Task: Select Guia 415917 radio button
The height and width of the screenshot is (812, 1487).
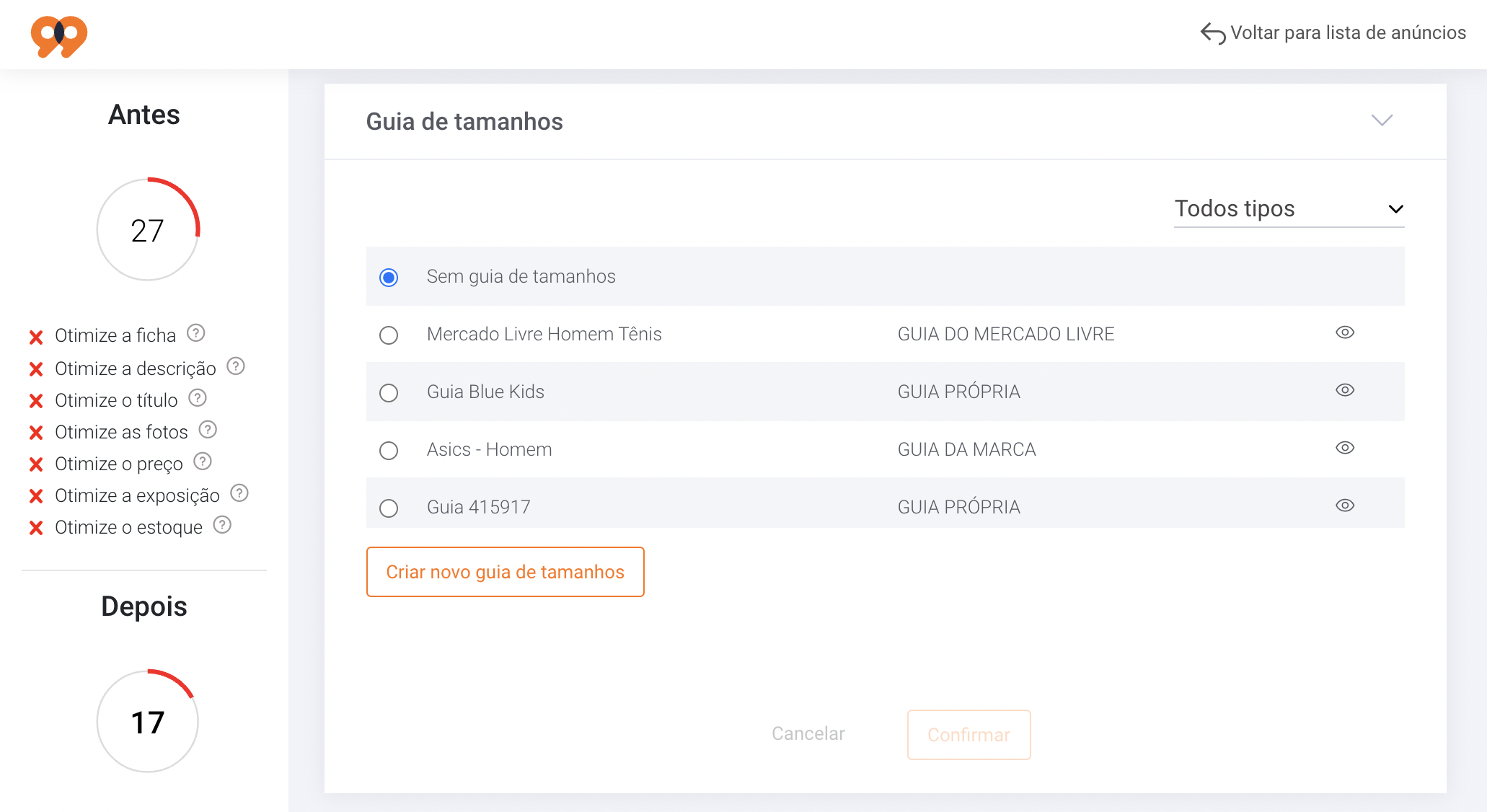Action: pyautogui.click(x=389, y=508)
